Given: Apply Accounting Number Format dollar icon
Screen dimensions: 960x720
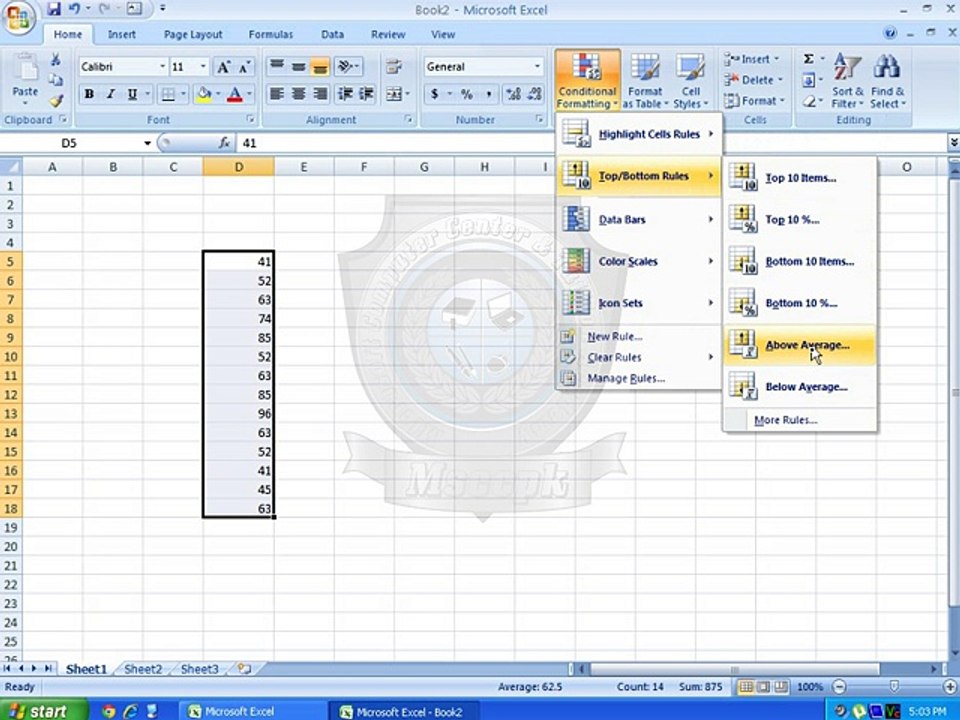Looking at the screenshot, I should [435, 94].
